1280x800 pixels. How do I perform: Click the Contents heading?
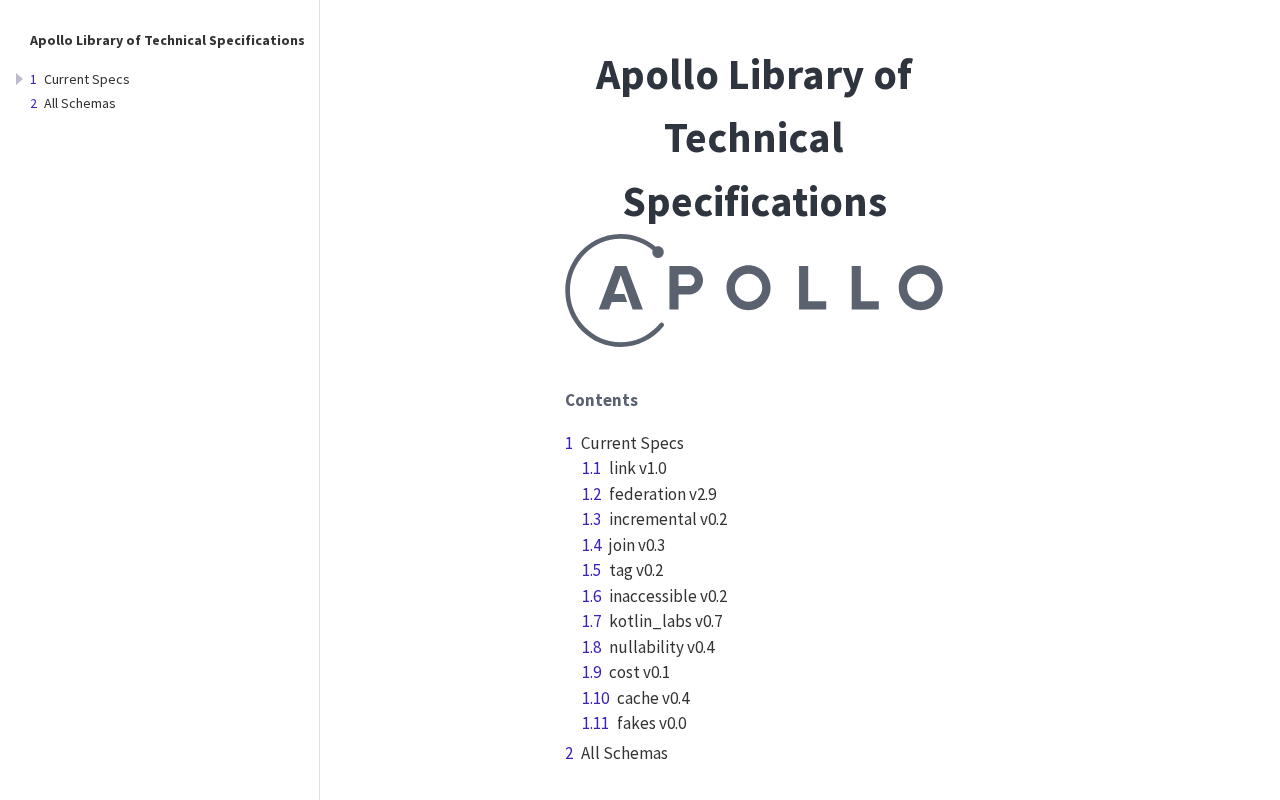[601, 400]
